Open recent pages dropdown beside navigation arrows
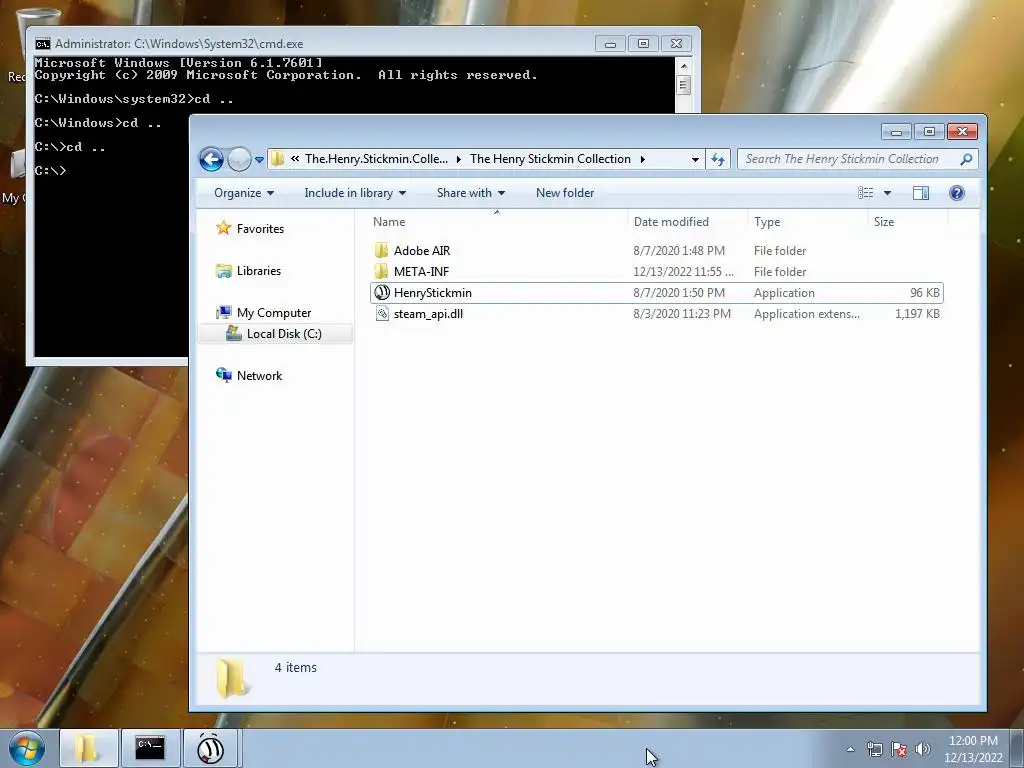 [259, 159]
